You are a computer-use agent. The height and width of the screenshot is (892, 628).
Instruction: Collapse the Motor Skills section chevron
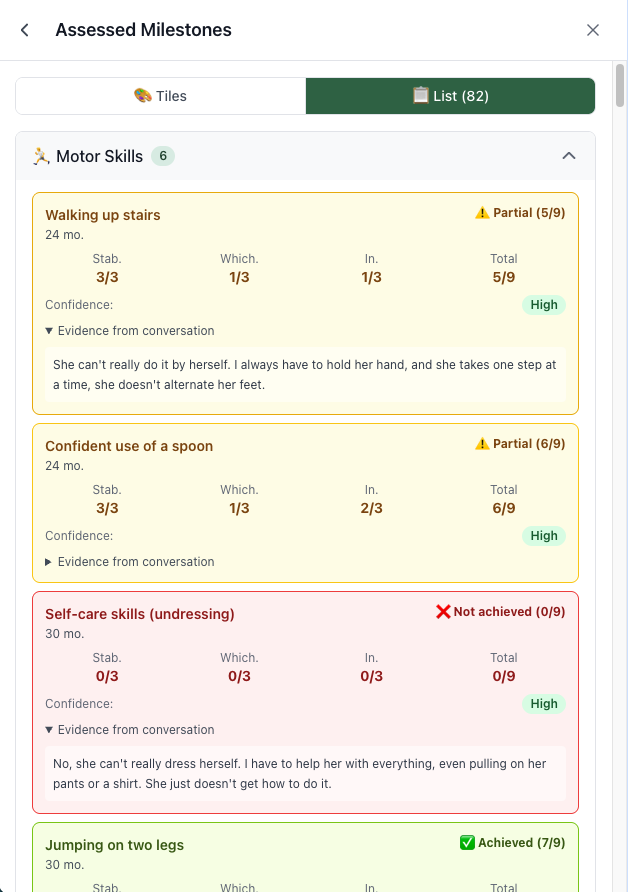point(569,156)
